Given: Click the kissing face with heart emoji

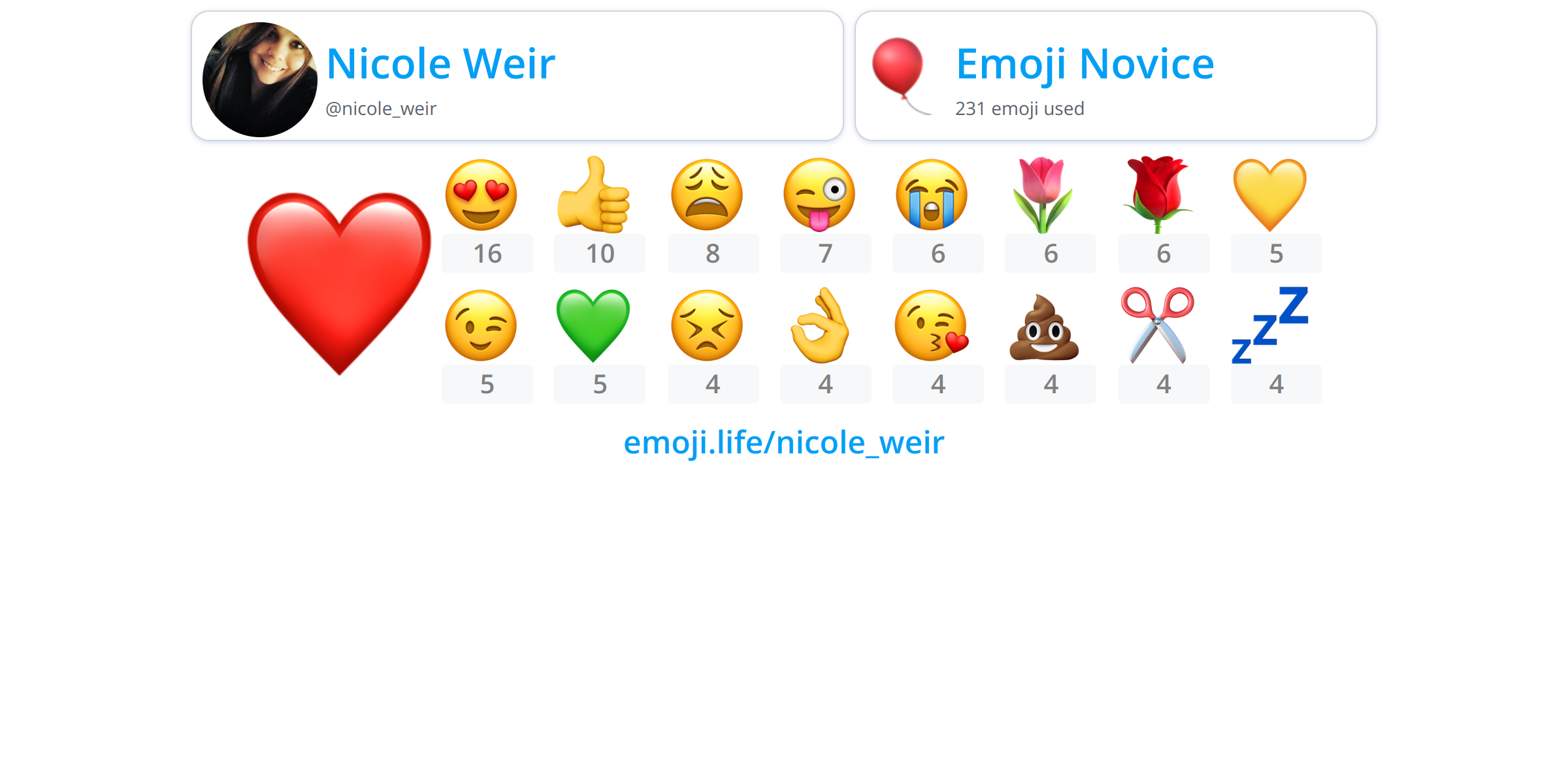Looking at the screenshot, I should coord(932,325).
